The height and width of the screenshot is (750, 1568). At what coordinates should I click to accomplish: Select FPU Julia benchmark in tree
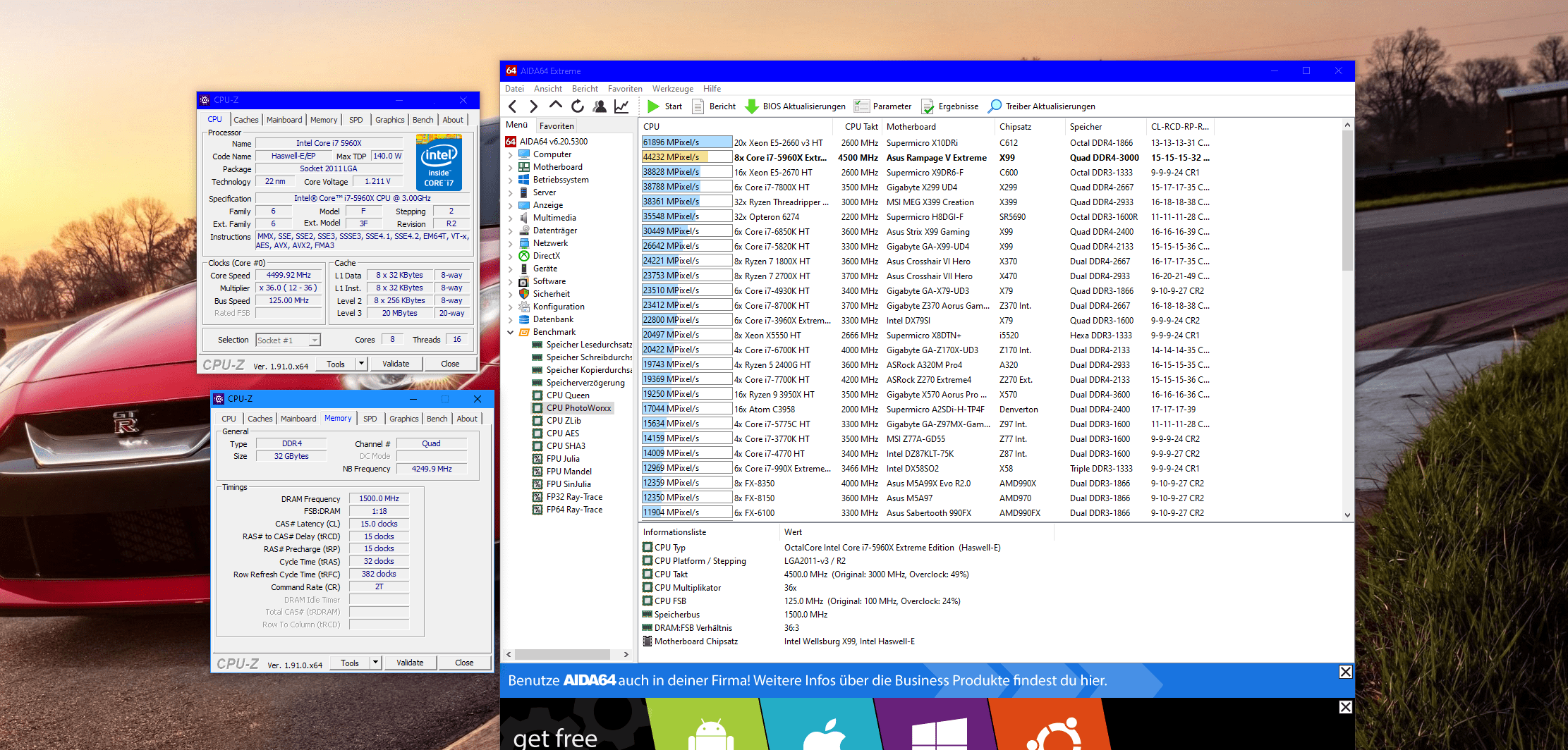point(563,459)
